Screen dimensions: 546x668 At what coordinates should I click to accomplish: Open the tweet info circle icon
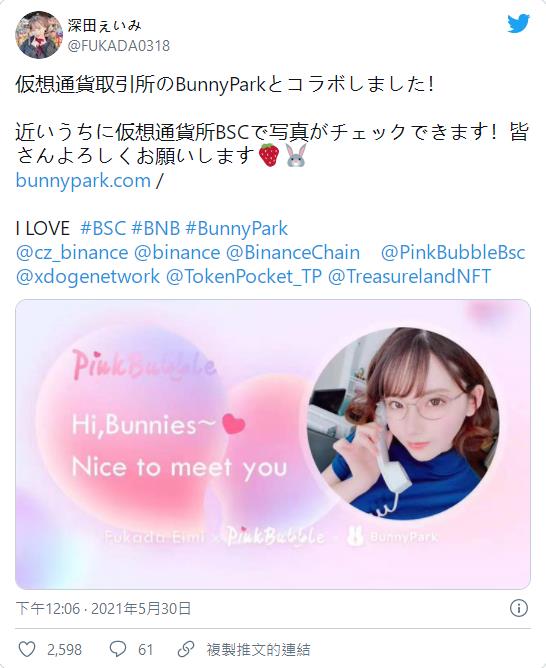click(x=518, y=608)
